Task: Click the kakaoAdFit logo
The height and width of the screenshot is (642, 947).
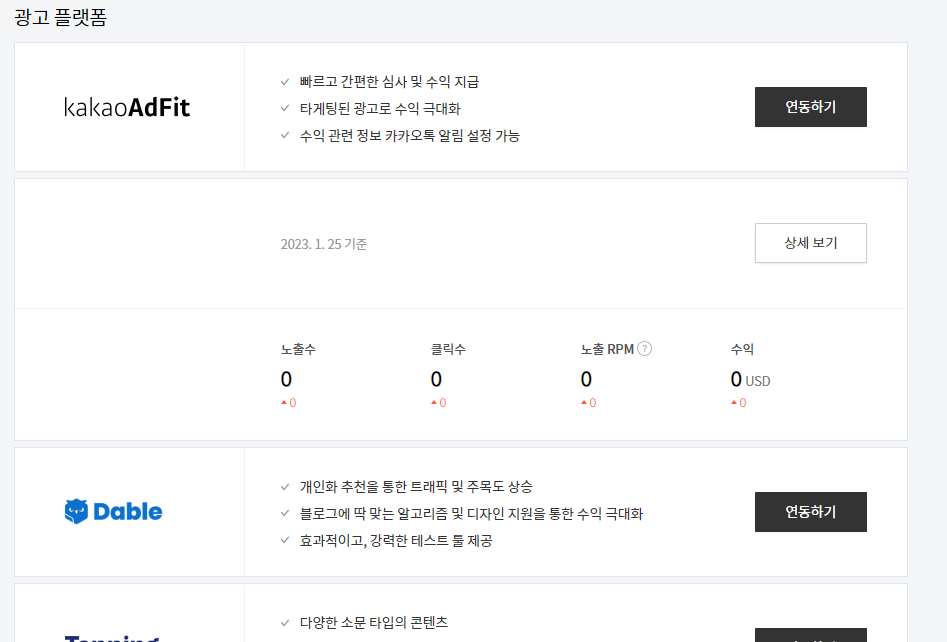Action: click(127, 108)
